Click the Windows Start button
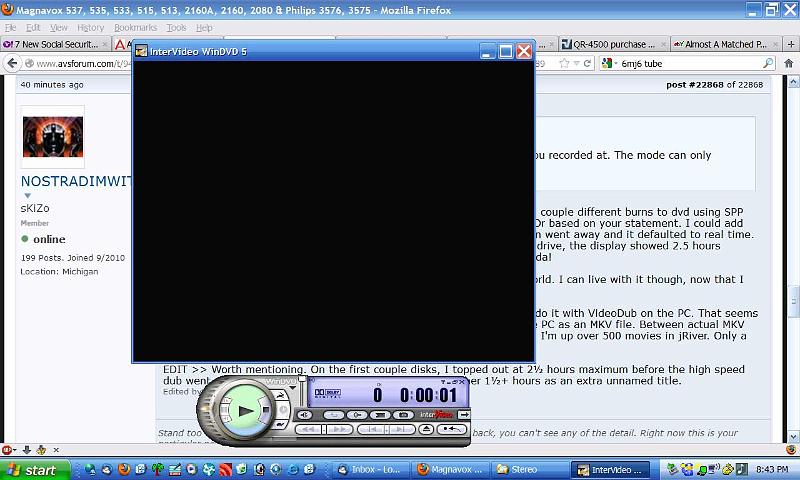Screen dimensions: 800x480 [x=34, y=469]
